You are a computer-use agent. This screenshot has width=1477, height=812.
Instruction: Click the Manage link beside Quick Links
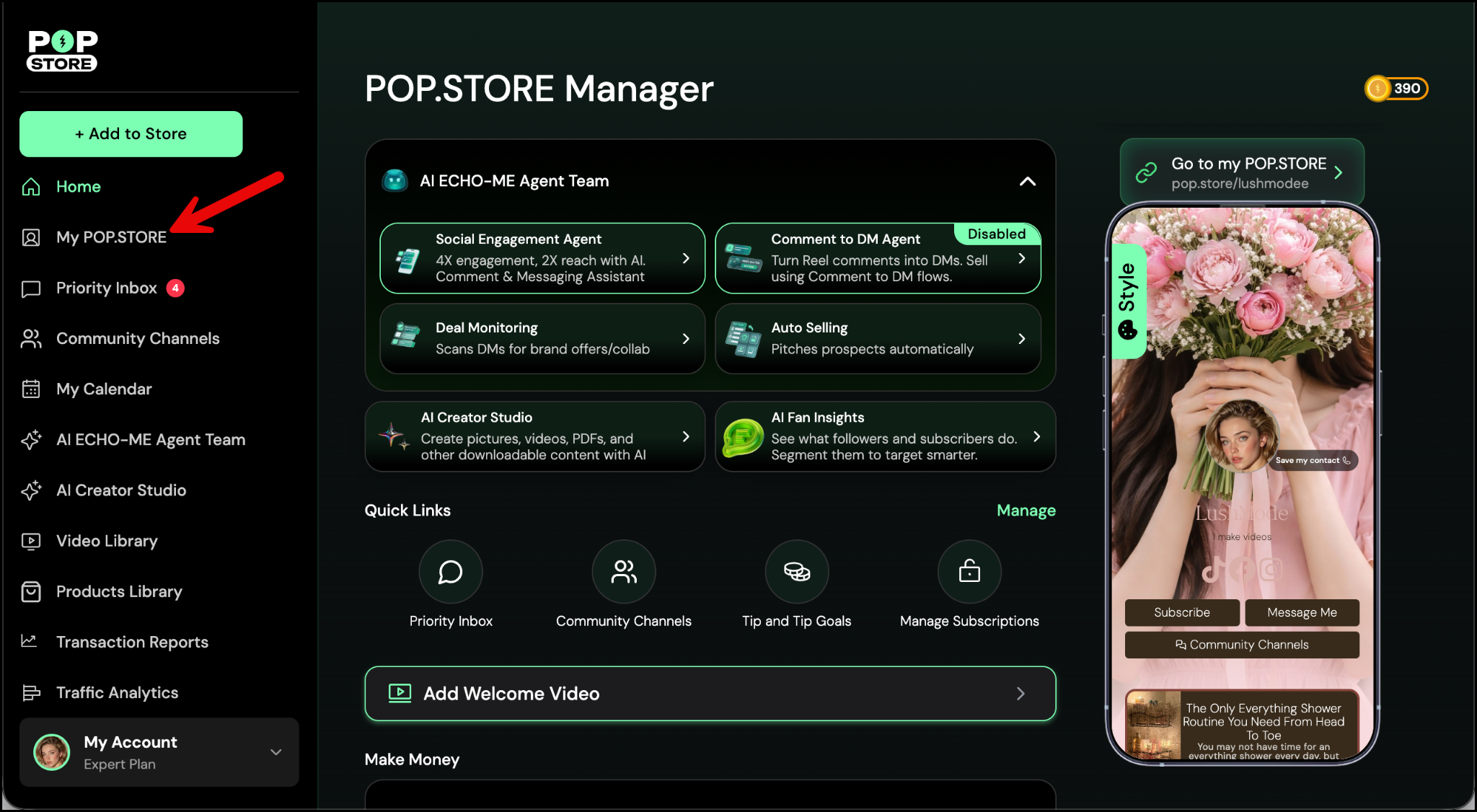pyautogui.click(x=1026, y=511)
